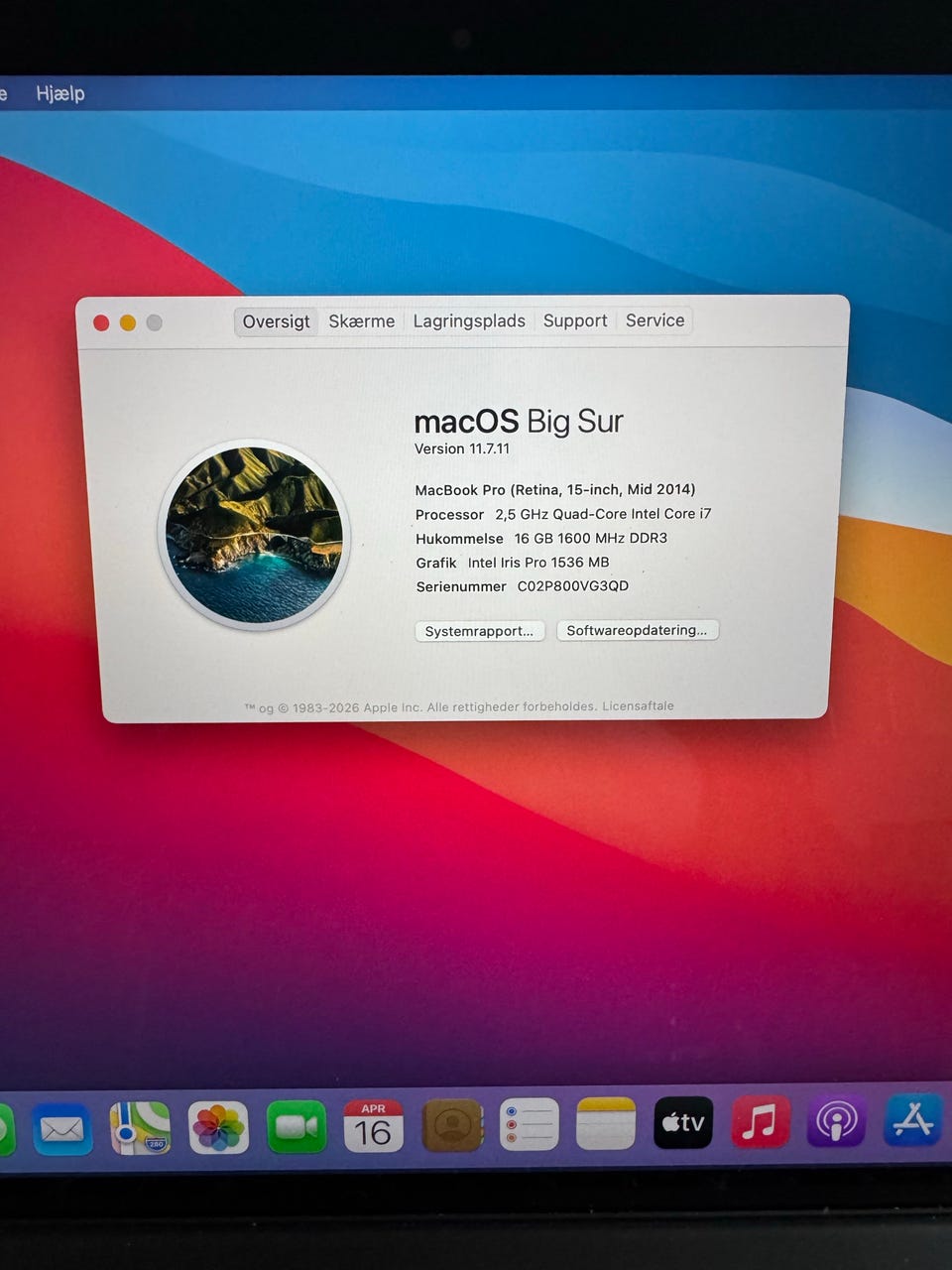Image resolution: width=952 pixels, height=1270 pixels.
Task: Click the Systemrapport... button
Action: point(480,631)
